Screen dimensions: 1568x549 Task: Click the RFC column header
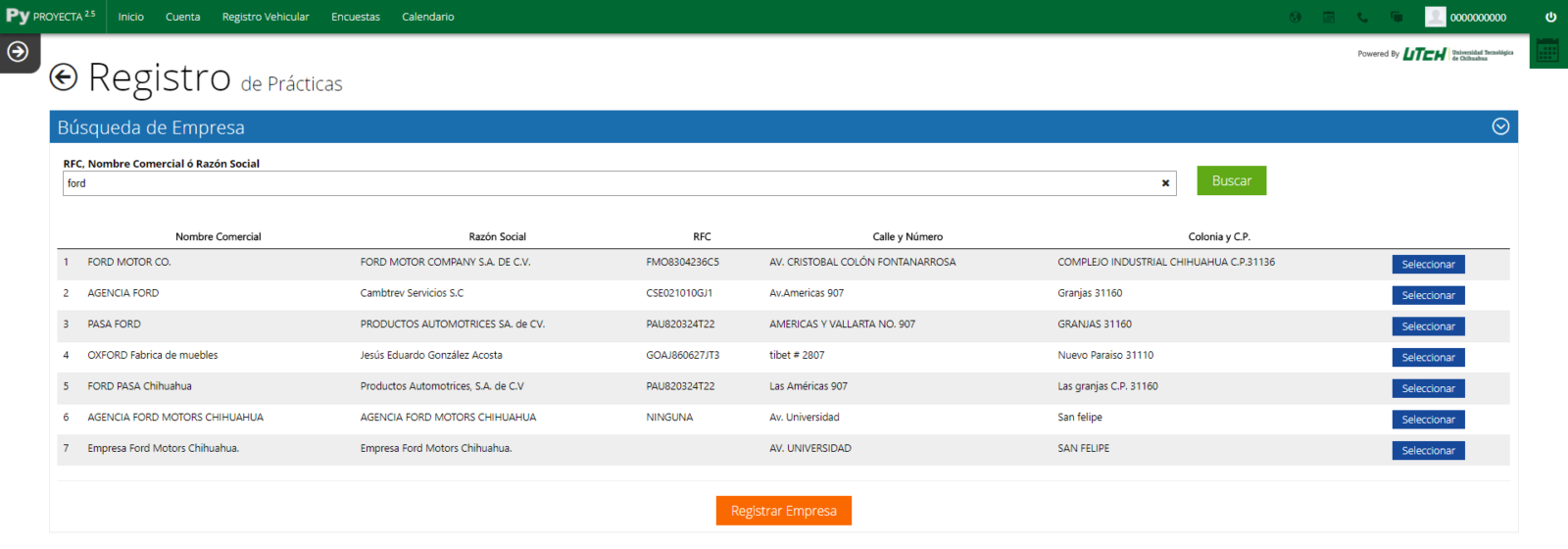[x=702, y=236]
